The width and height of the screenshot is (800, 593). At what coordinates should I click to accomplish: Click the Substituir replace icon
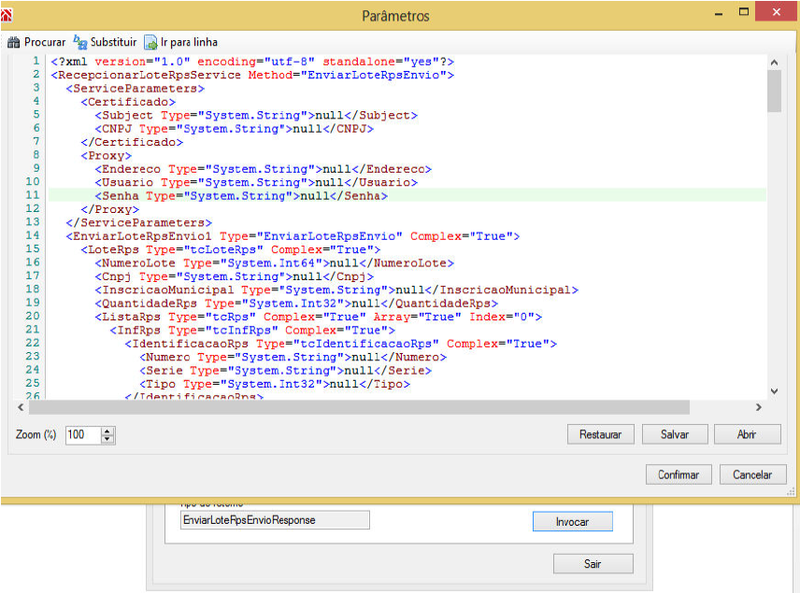pyautogui.click(x=80, y=42)
